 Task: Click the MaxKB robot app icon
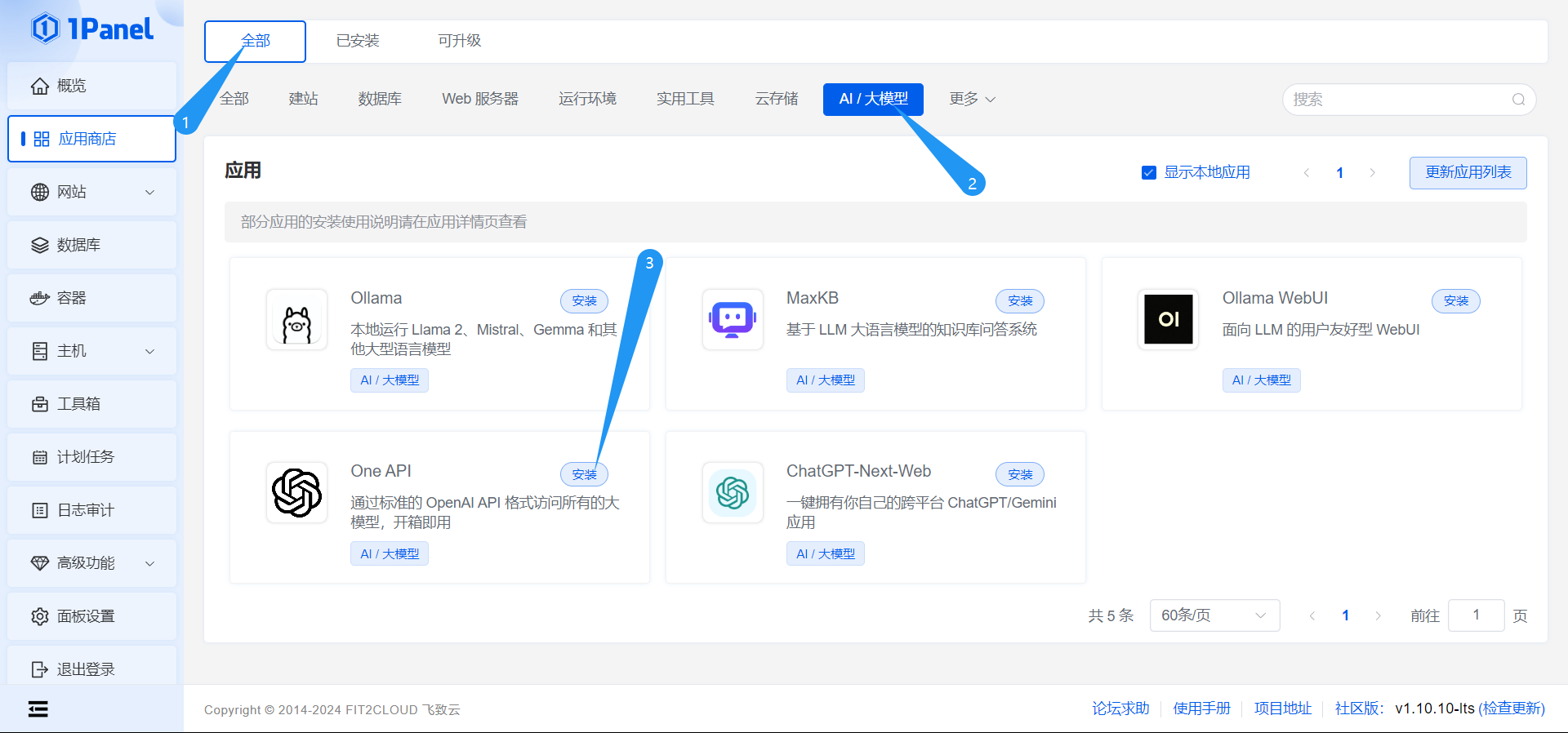click(733, 319)
